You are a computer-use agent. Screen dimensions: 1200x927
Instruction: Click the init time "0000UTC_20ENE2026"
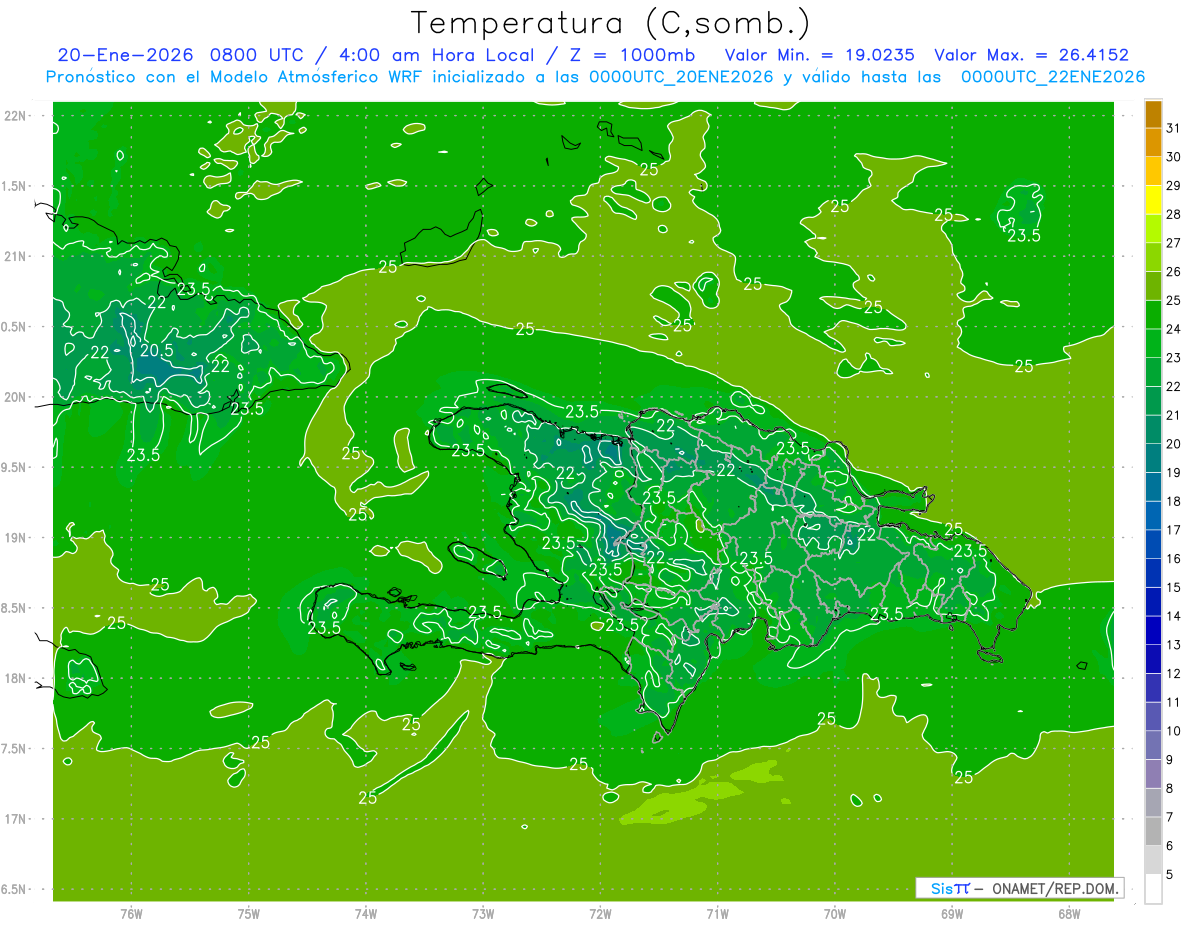681,77
